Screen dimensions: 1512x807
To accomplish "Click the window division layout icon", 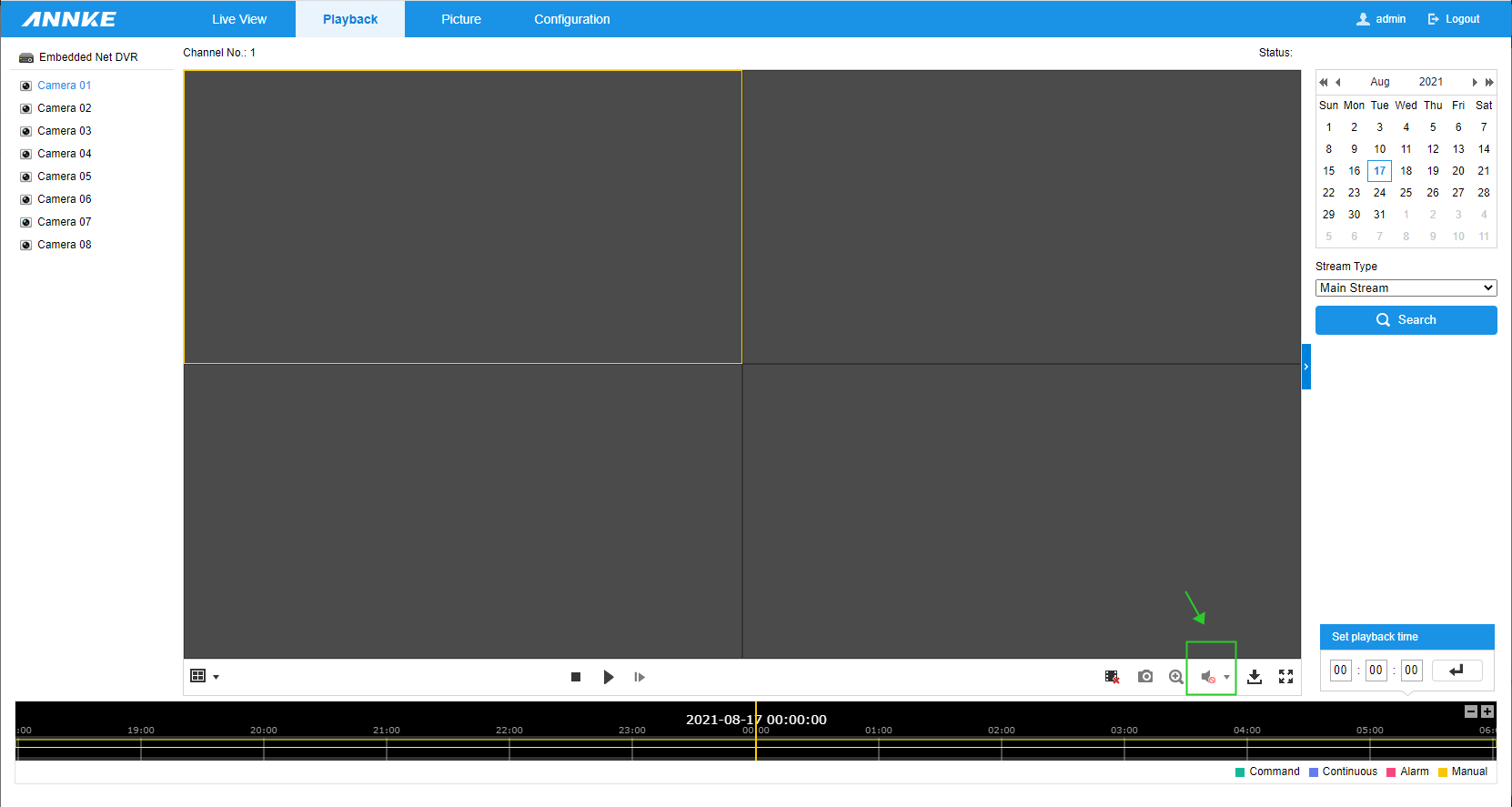I will point(197,675).
